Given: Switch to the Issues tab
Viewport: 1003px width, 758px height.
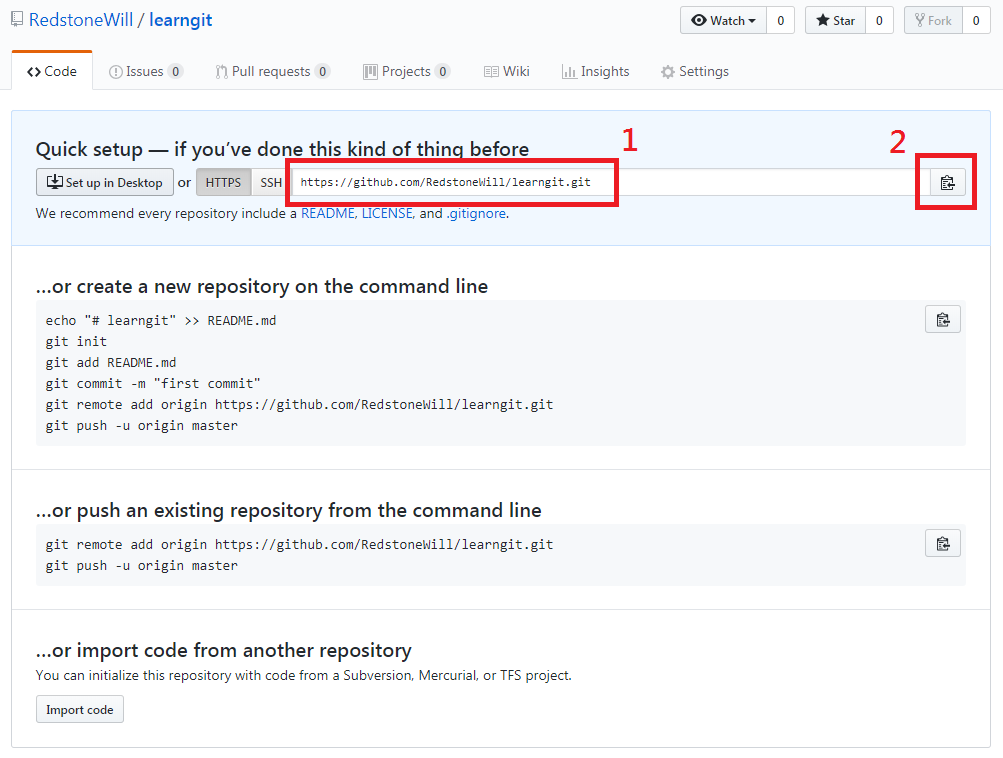Looking at the screenshot, I should 146,71.
